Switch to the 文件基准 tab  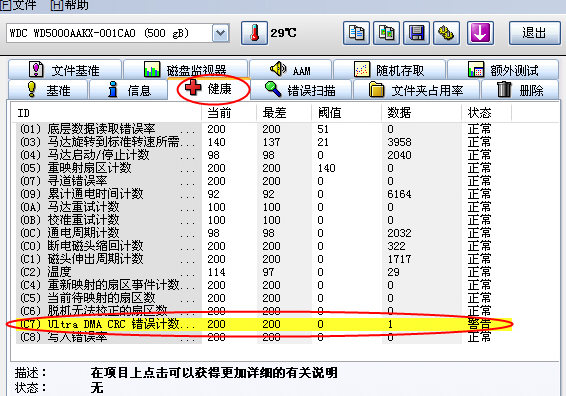click(x=65, y=70)
